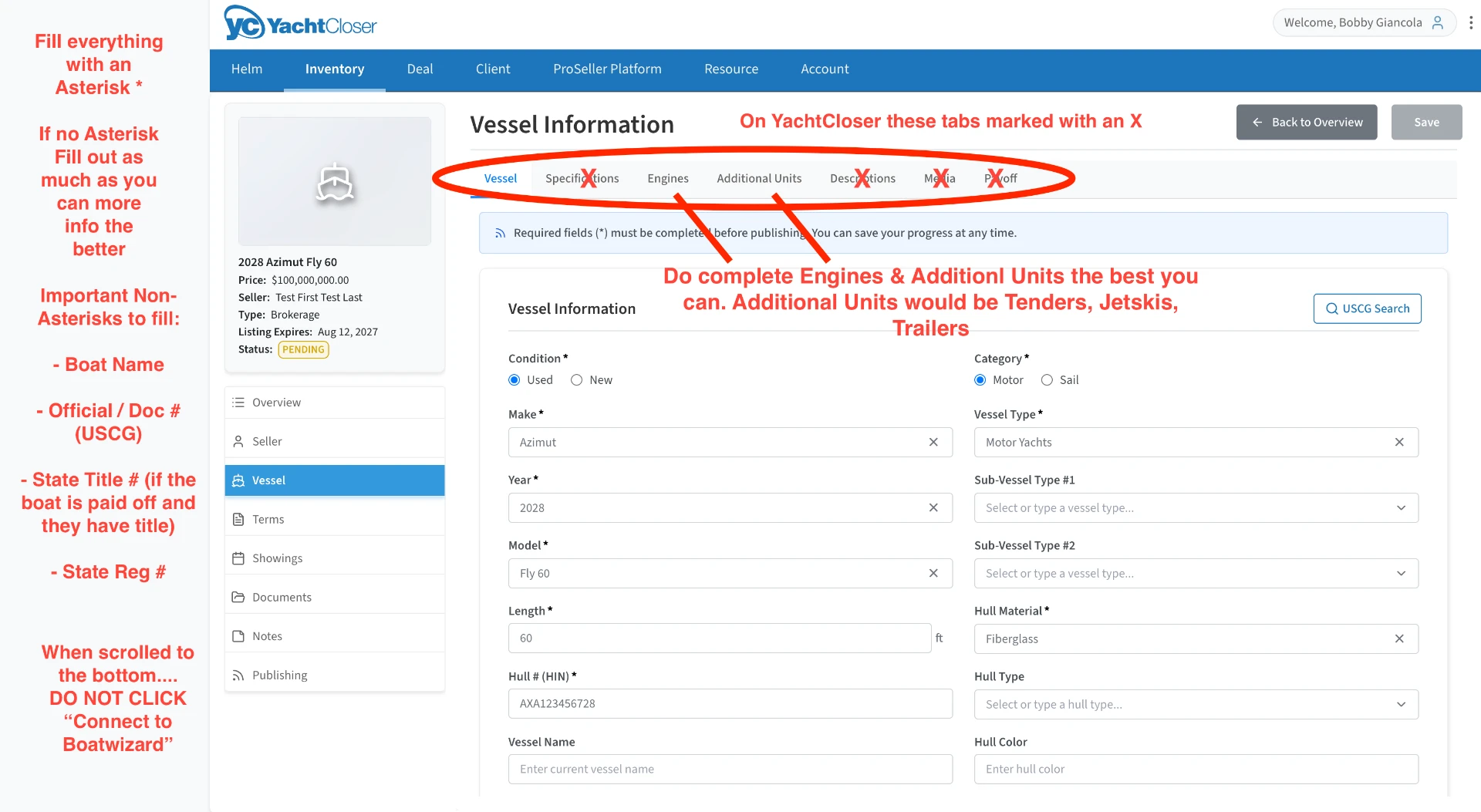This screenshot has height=812, width=1481.
Task: Open the Inventory menu
Action: (x=335, y=69)
